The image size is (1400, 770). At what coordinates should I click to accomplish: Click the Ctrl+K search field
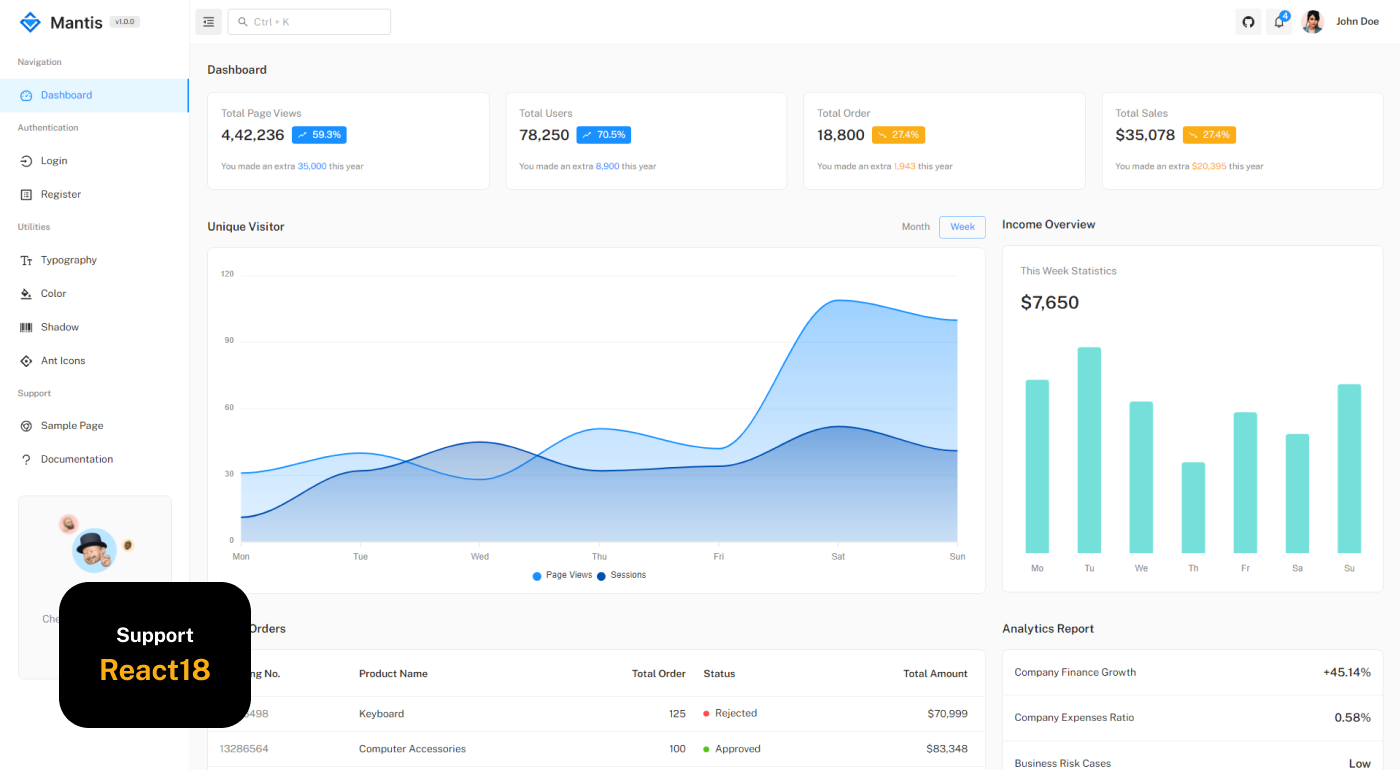(x=308, y=21)
